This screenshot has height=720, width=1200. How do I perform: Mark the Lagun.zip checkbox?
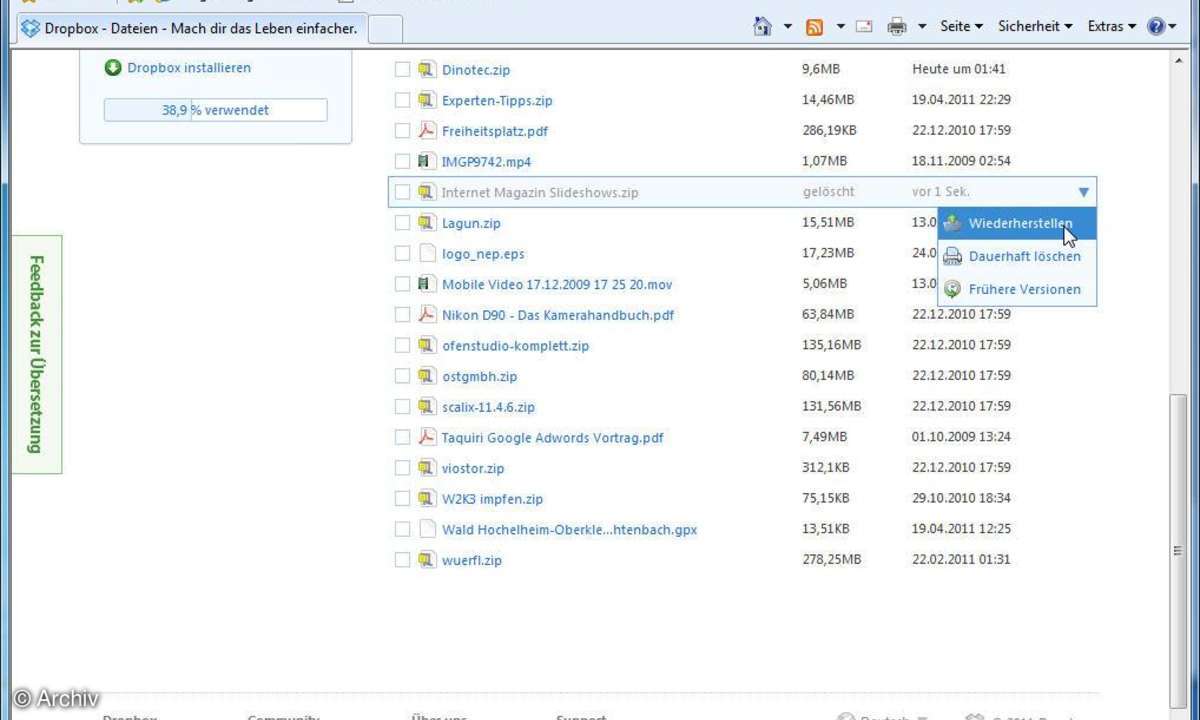[x=402, y=223]
